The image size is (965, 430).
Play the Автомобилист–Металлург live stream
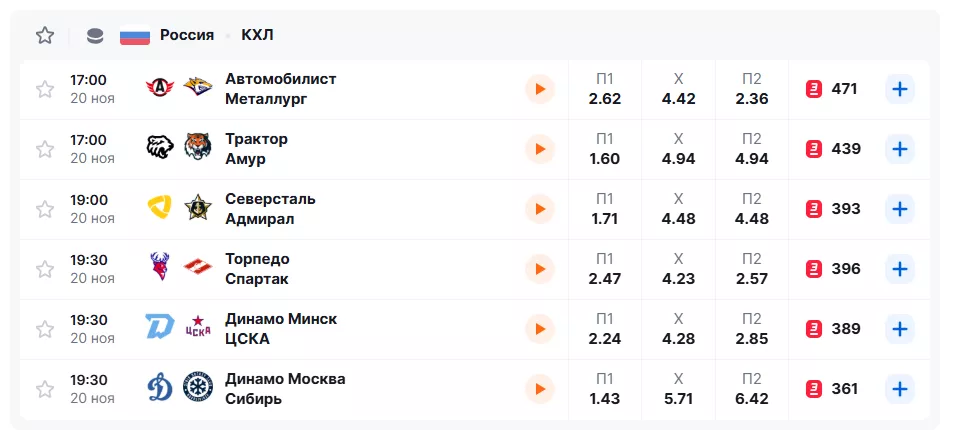[x=539, y=89]
